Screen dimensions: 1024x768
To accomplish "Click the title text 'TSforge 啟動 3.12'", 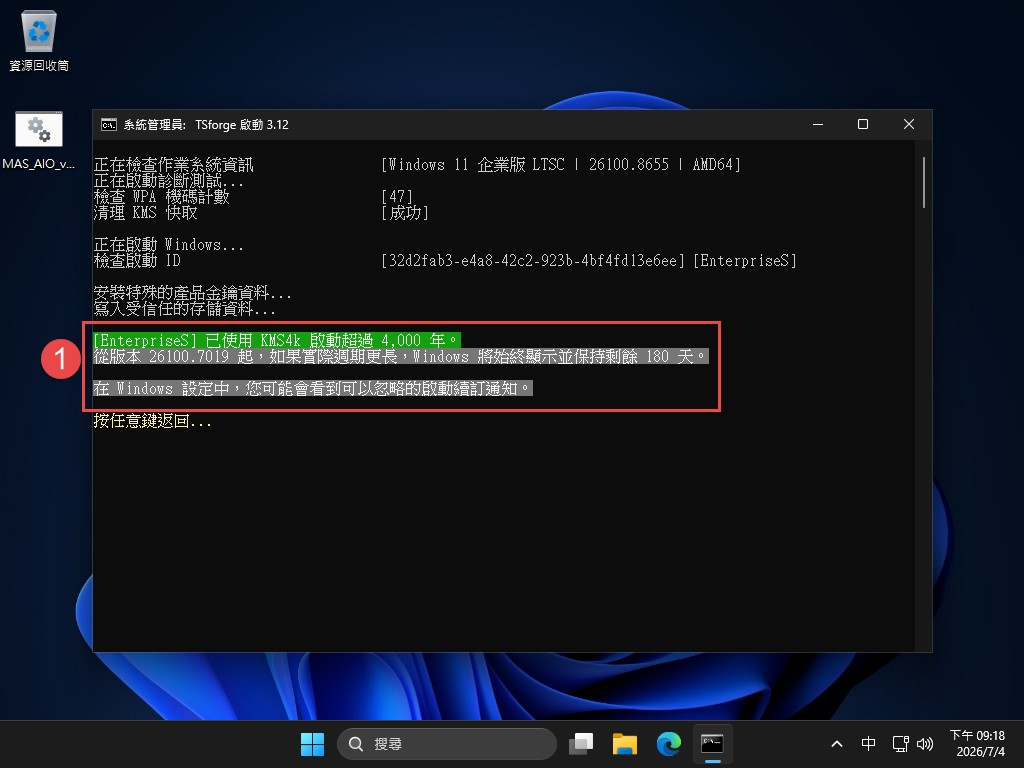I will [x=242, y=125].
